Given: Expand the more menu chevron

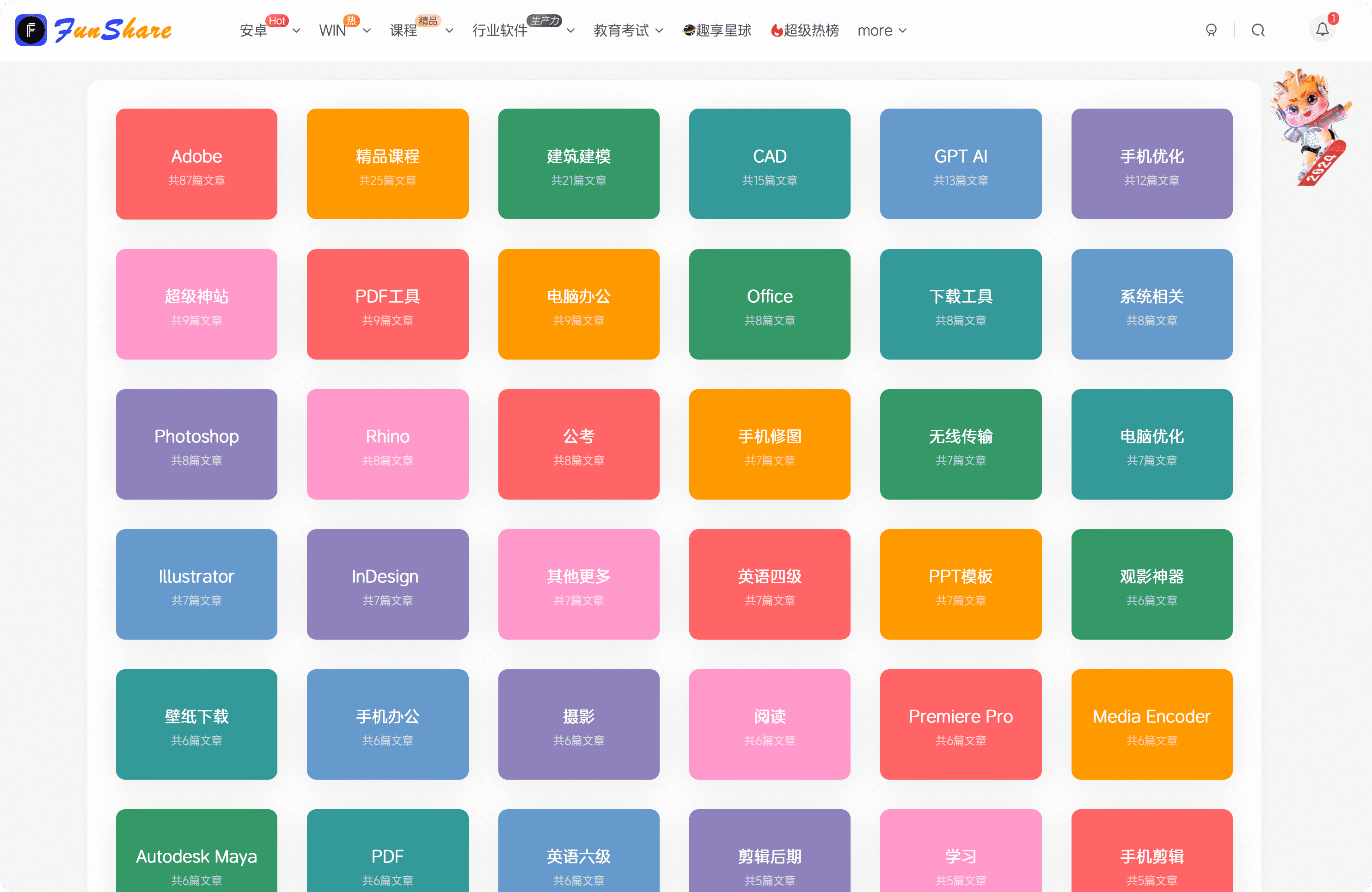Looking at the screenshot, I should tap(903, 31).
